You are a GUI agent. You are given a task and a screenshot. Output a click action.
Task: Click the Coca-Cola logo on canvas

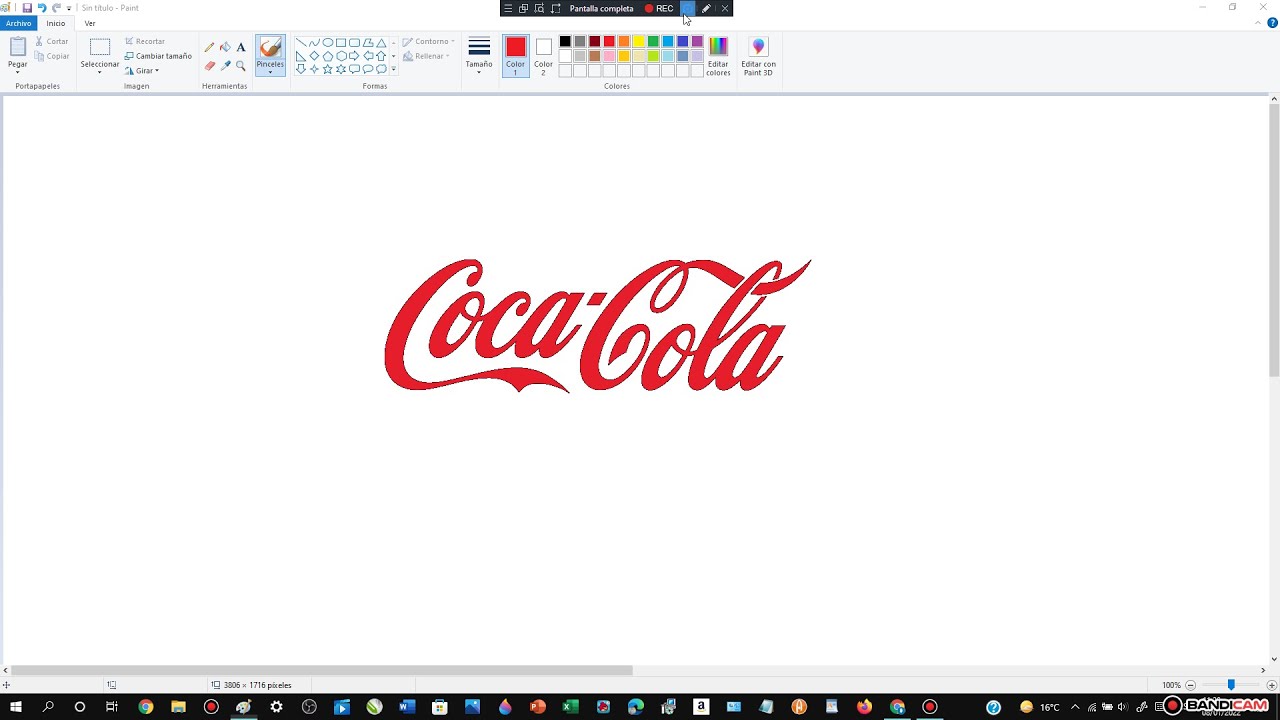point(597,326)
